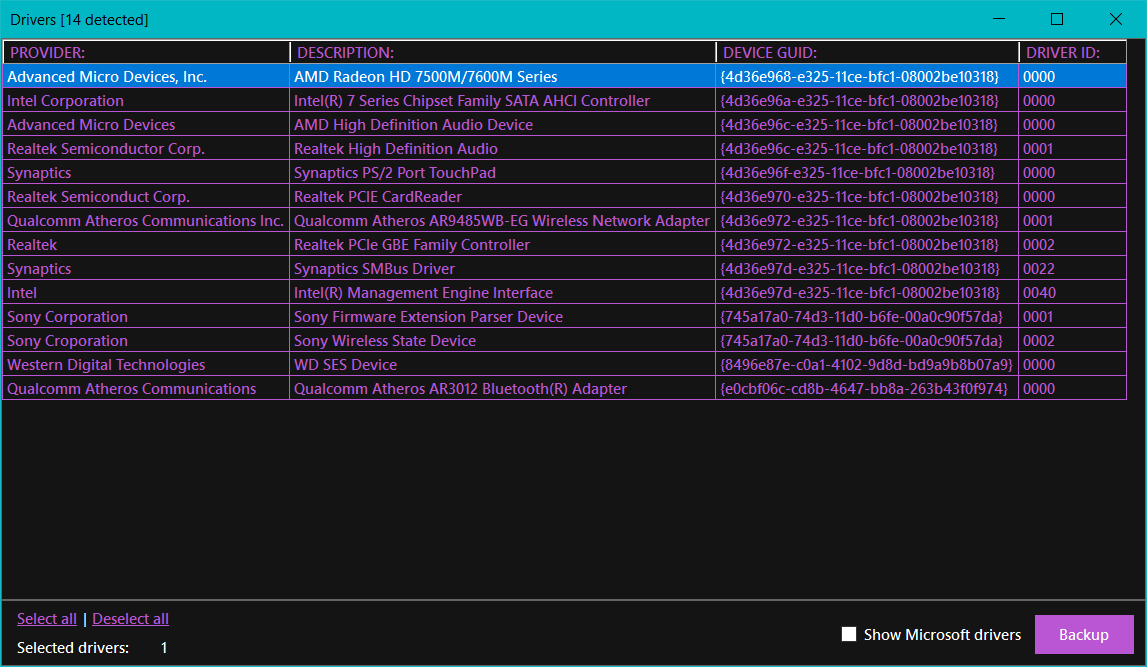Click driver ID 0022 cell
1147x667 pixels.
[1072, 268]
